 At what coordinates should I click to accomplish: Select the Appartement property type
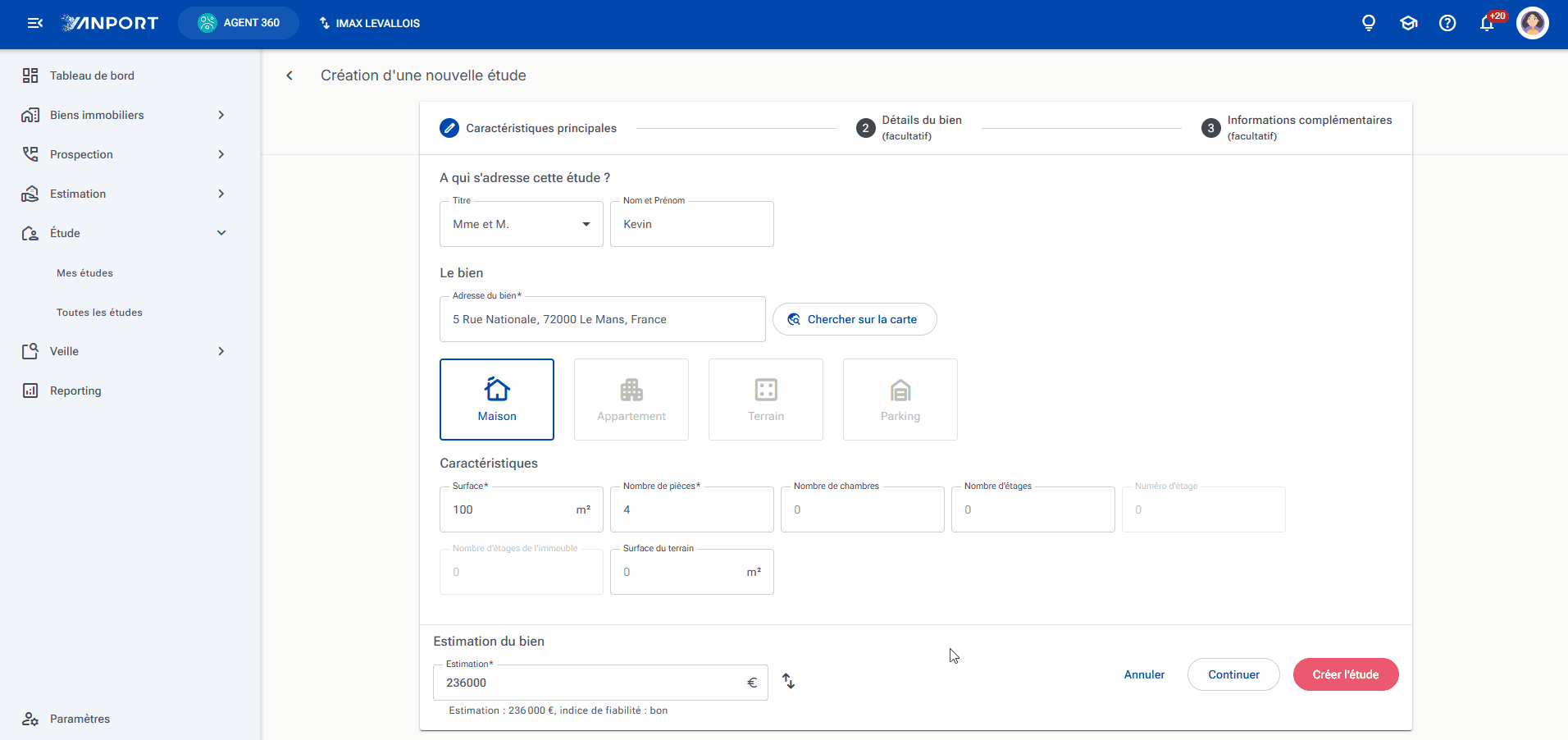pyautogui.click(x=631, y=400)
